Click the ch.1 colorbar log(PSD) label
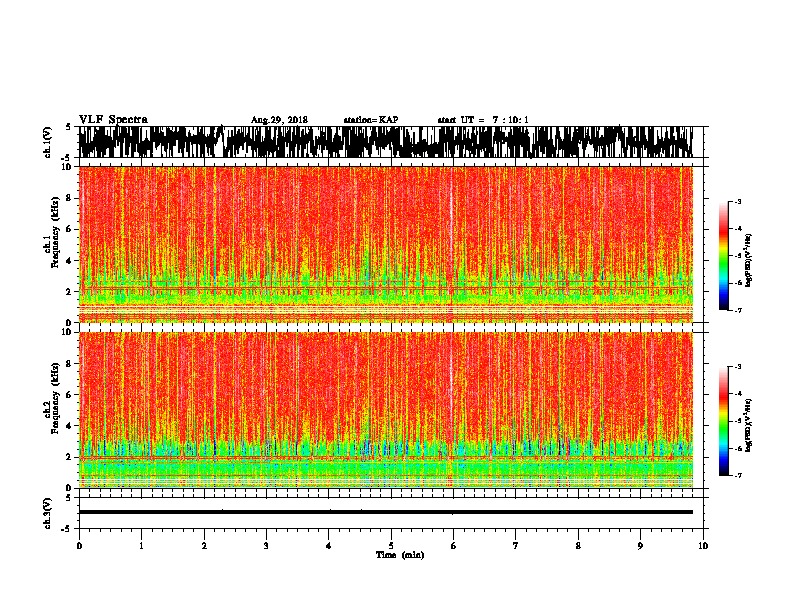Image resolution: width=792 pixels, height=612 pixels. [748, 260]
